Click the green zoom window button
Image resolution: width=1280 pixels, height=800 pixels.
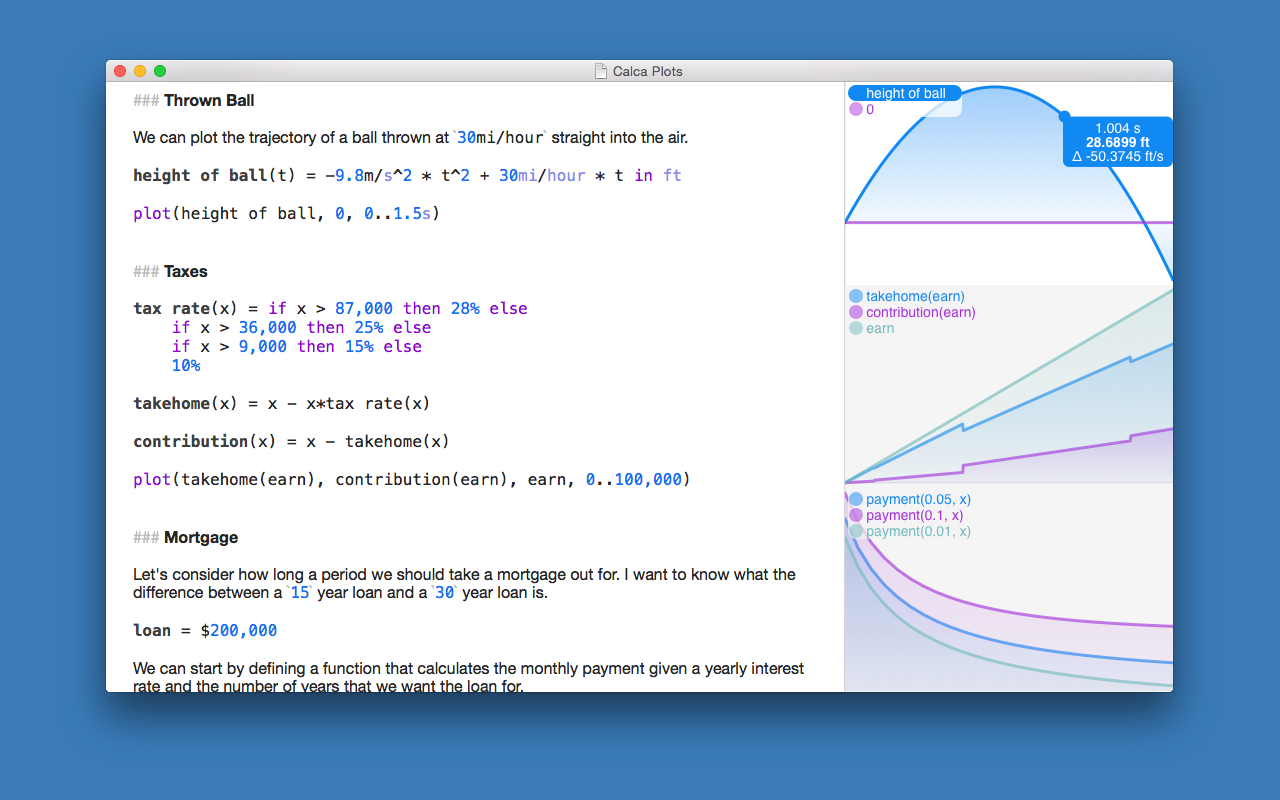[x=160, y=71]
